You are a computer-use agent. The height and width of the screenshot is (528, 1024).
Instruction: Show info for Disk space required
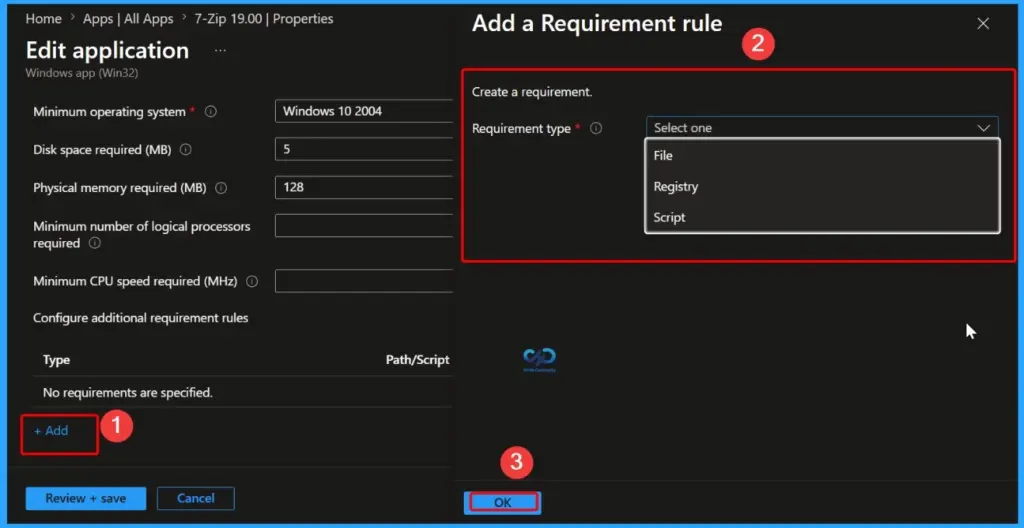point(185,150)
